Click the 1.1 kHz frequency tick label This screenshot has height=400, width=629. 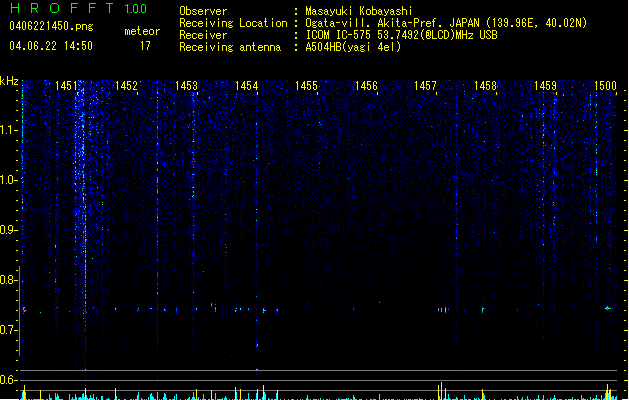pyautogui.click(x=8, y=130)
